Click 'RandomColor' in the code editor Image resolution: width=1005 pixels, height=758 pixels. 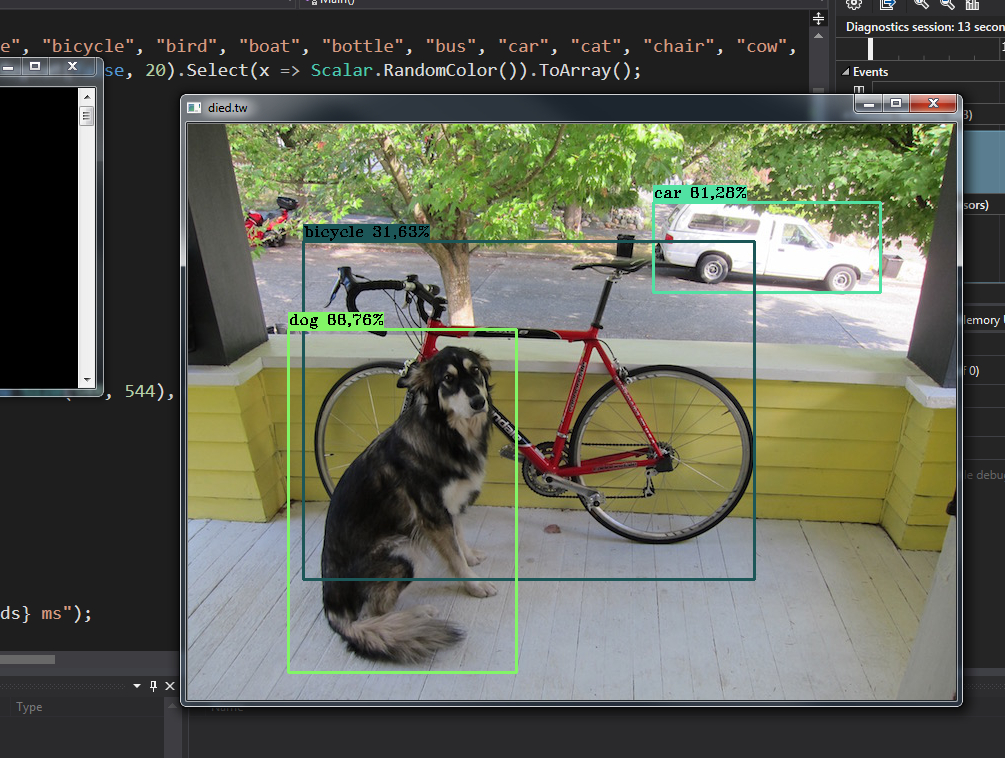(x=440, y=70)
